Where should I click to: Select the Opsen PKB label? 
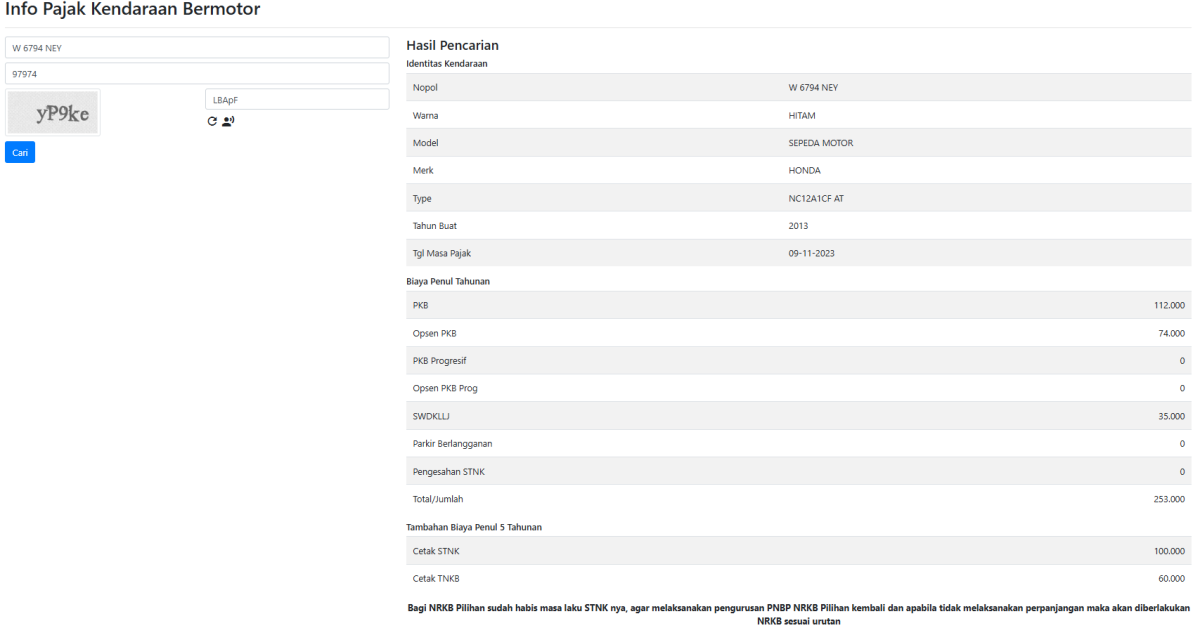coord(435,333)
